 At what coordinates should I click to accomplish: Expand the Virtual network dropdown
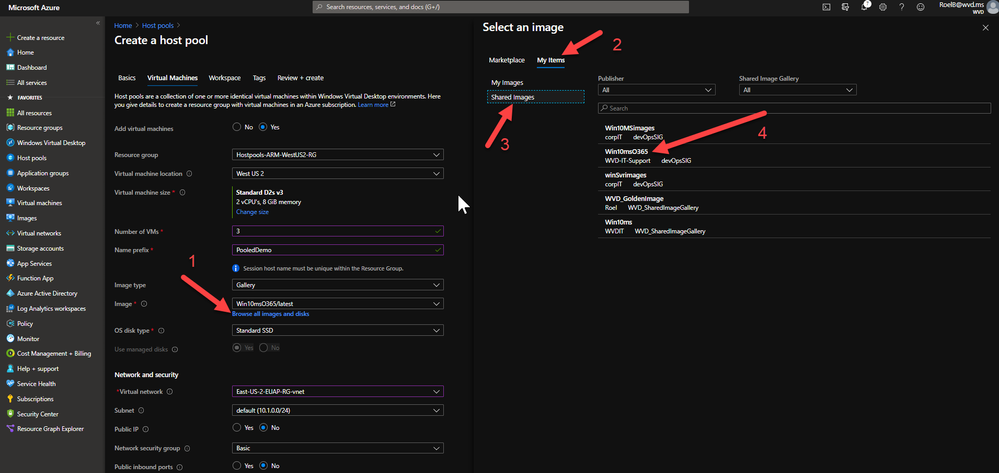coord(338,391)
